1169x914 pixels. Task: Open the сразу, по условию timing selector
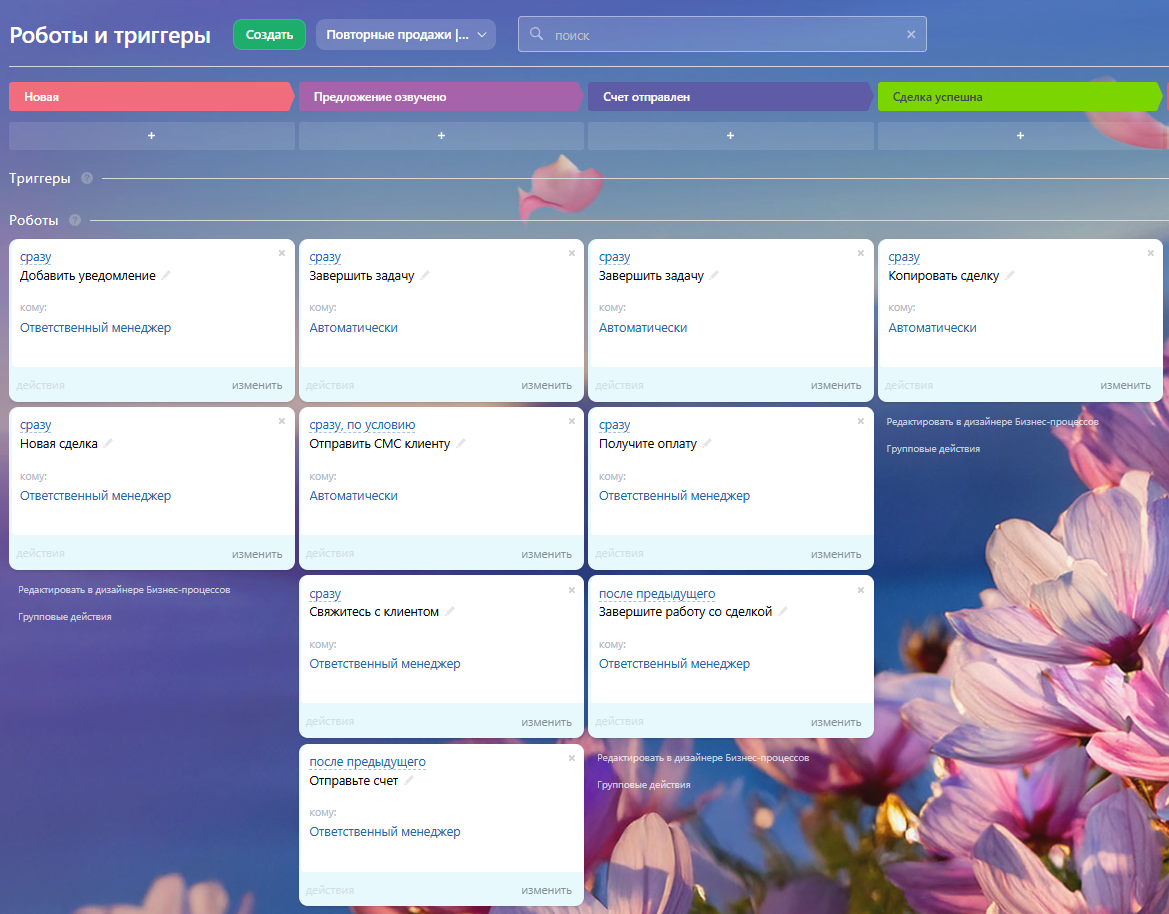pos(362,425)
